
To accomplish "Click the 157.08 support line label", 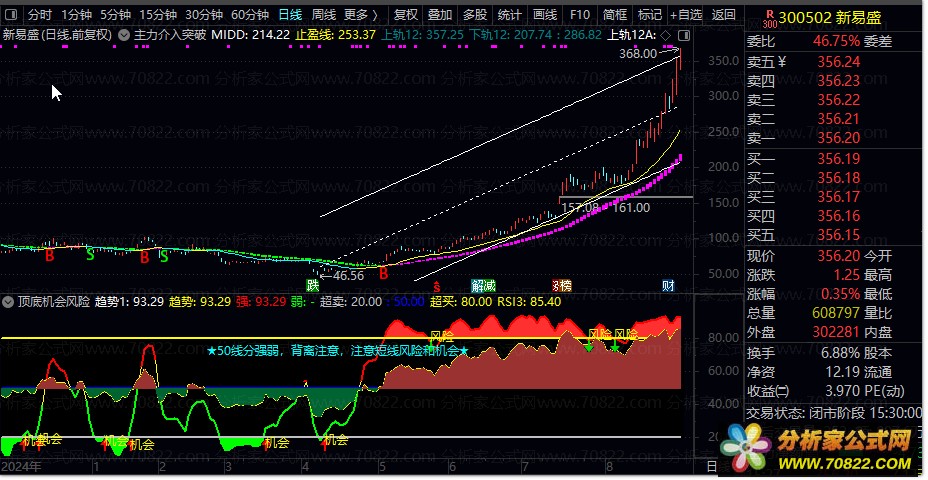I will 579,208.
